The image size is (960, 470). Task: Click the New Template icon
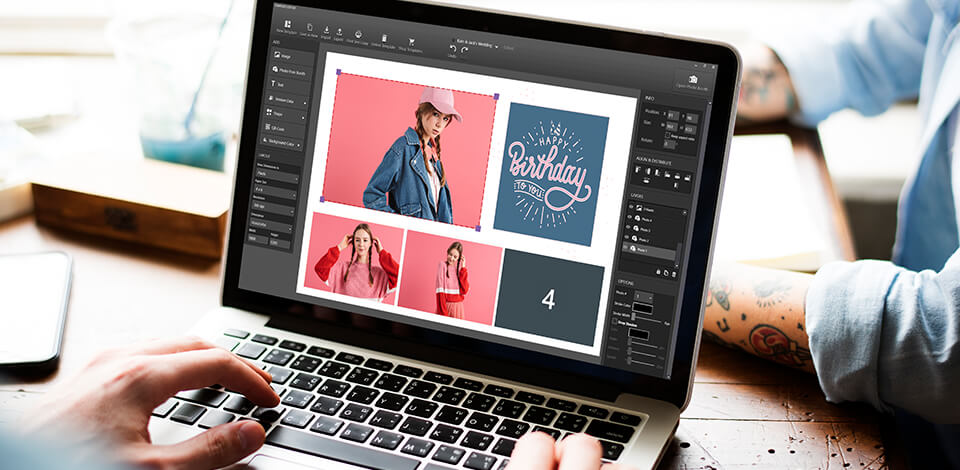(288, 24)
